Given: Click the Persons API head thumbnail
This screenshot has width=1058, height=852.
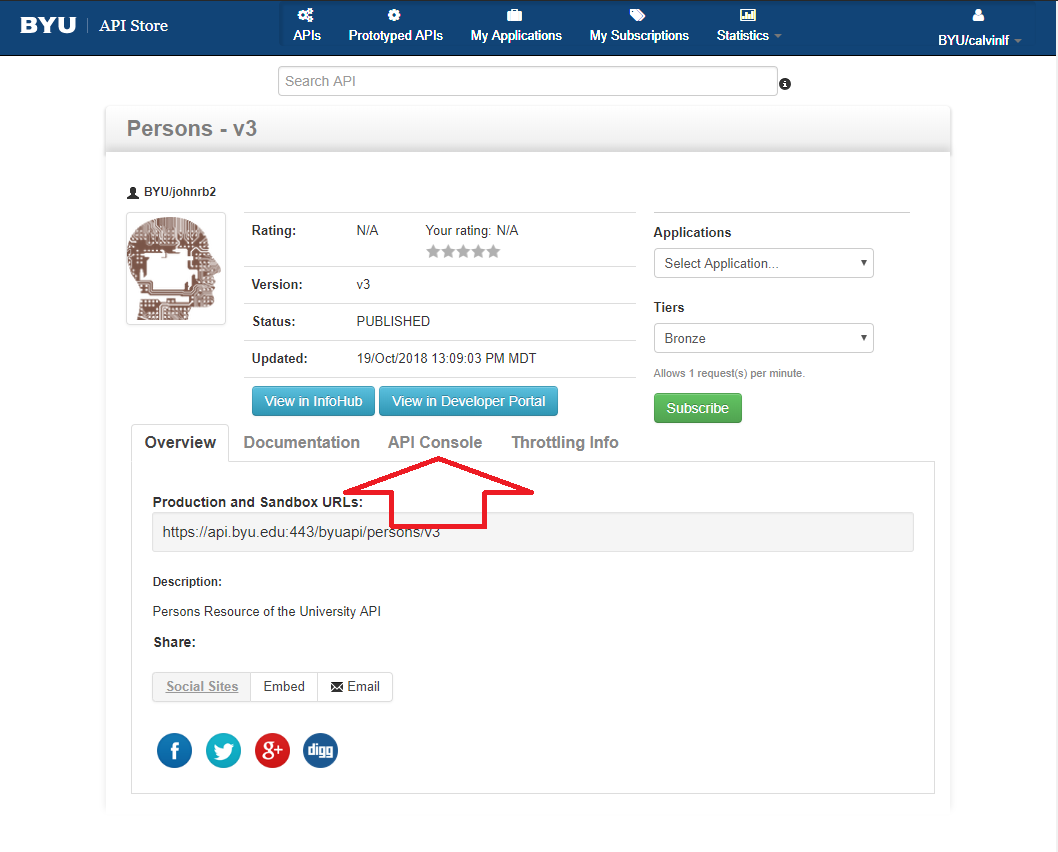Looking at the screenshot, I should pos(176,268).
